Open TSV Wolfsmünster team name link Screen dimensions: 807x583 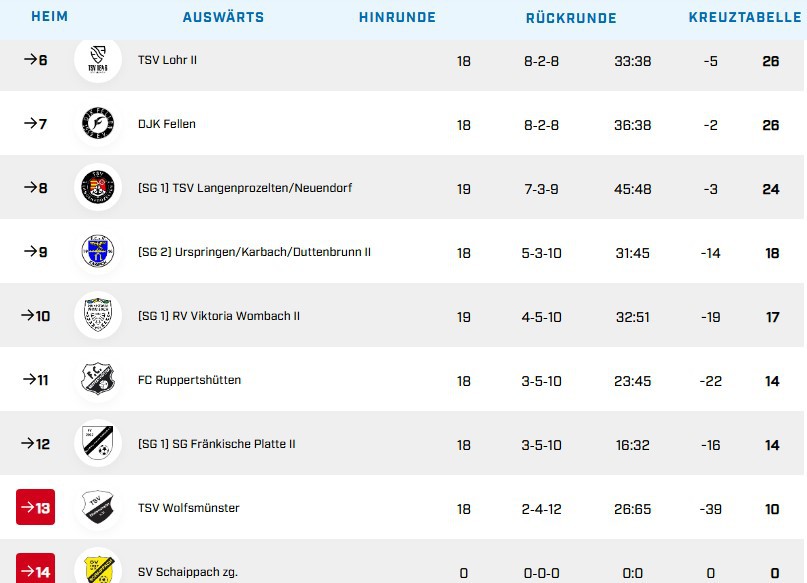point(188,508)
